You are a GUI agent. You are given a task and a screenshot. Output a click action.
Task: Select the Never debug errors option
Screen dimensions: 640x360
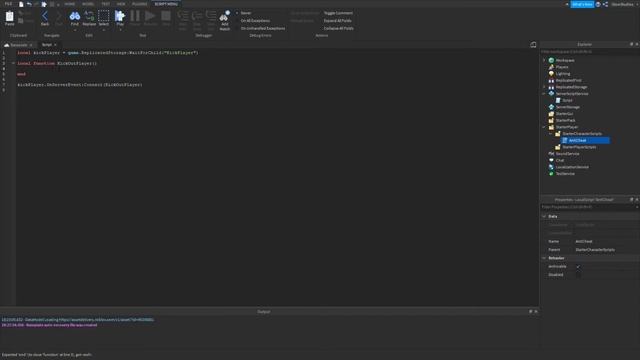coord(246,13)
